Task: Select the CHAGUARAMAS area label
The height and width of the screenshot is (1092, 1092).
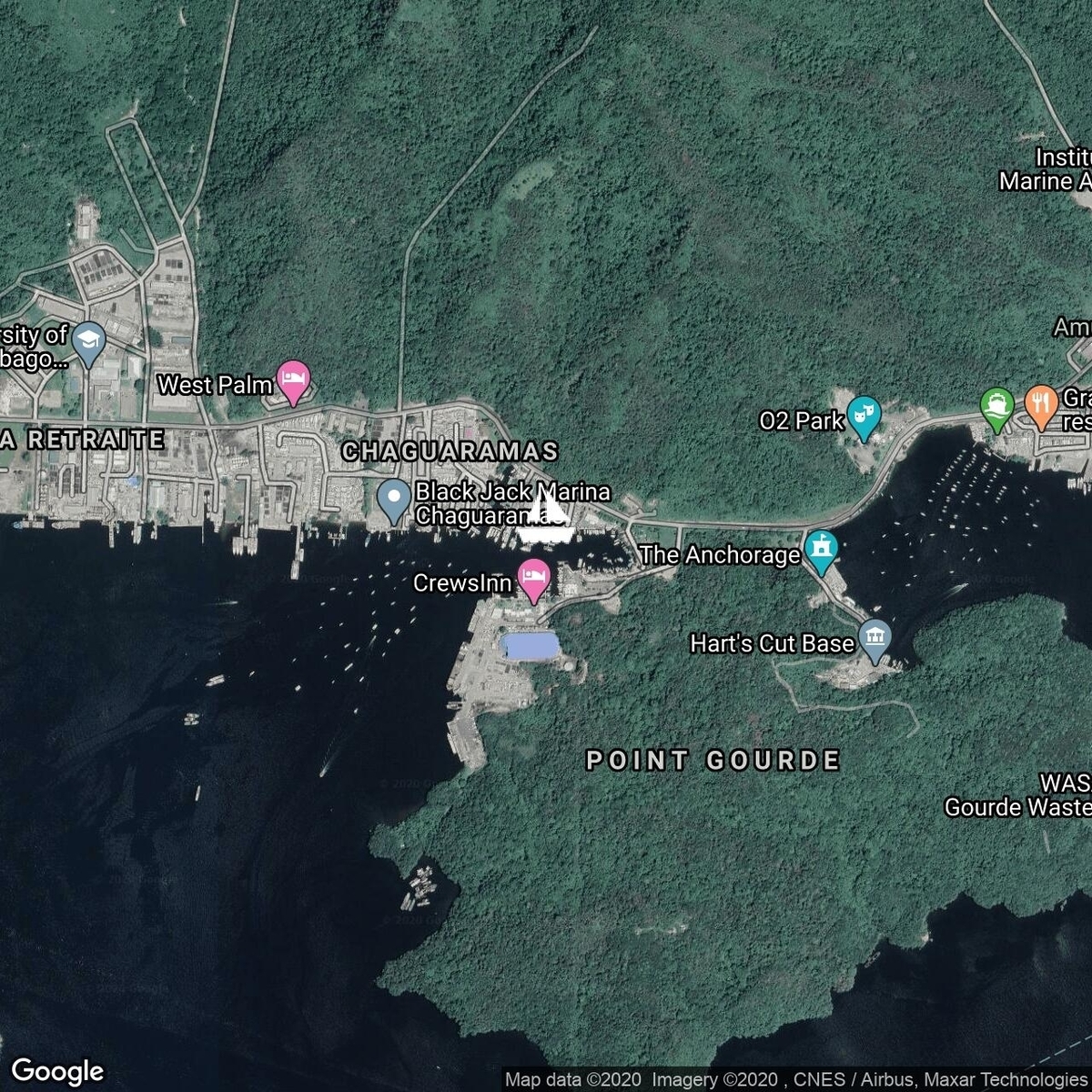Action: pyautogui.click(x=450, y=450)
